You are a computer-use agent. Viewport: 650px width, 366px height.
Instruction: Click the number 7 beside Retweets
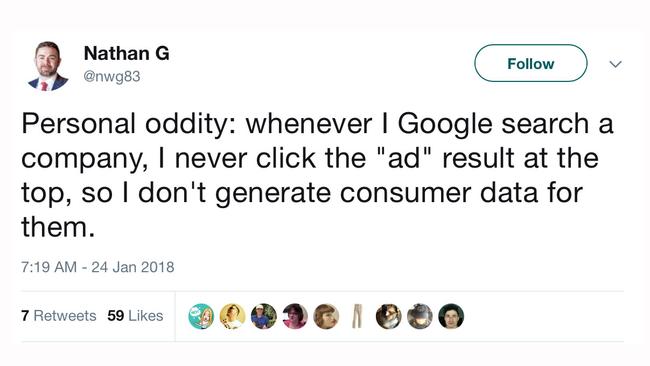25,316
